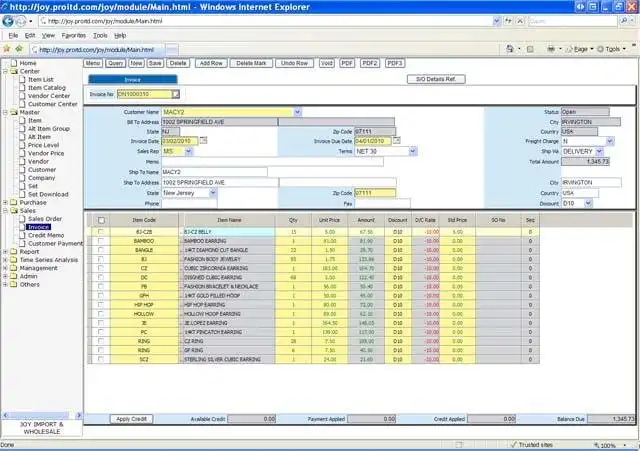Viewport: 640px width, 451px height.
Task: Click the Invoice Date calendar icon
Action: tap(203, 140)
